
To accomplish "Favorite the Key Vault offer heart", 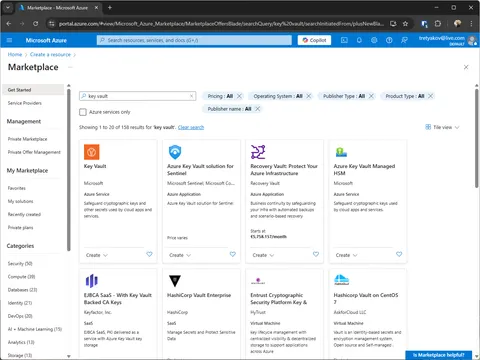I will [x=149, y=254].
